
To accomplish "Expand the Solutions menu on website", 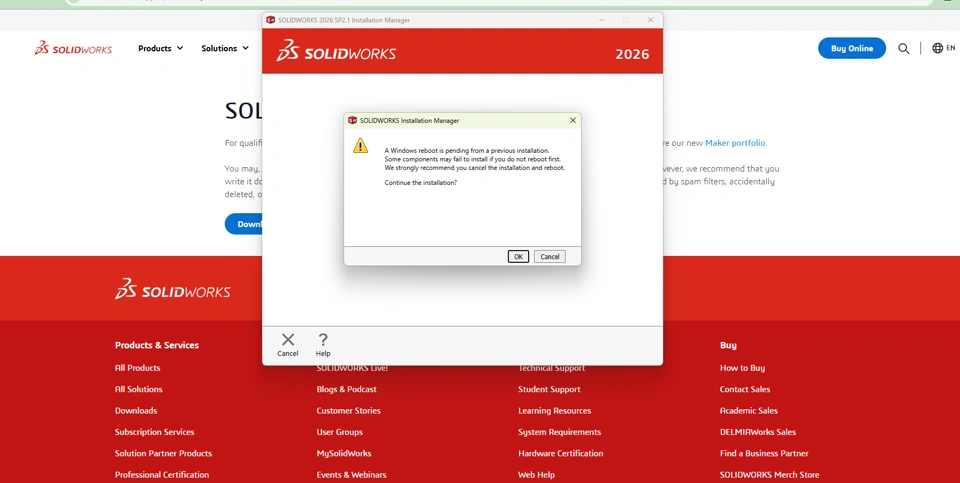I will click(x=225, y=48).
